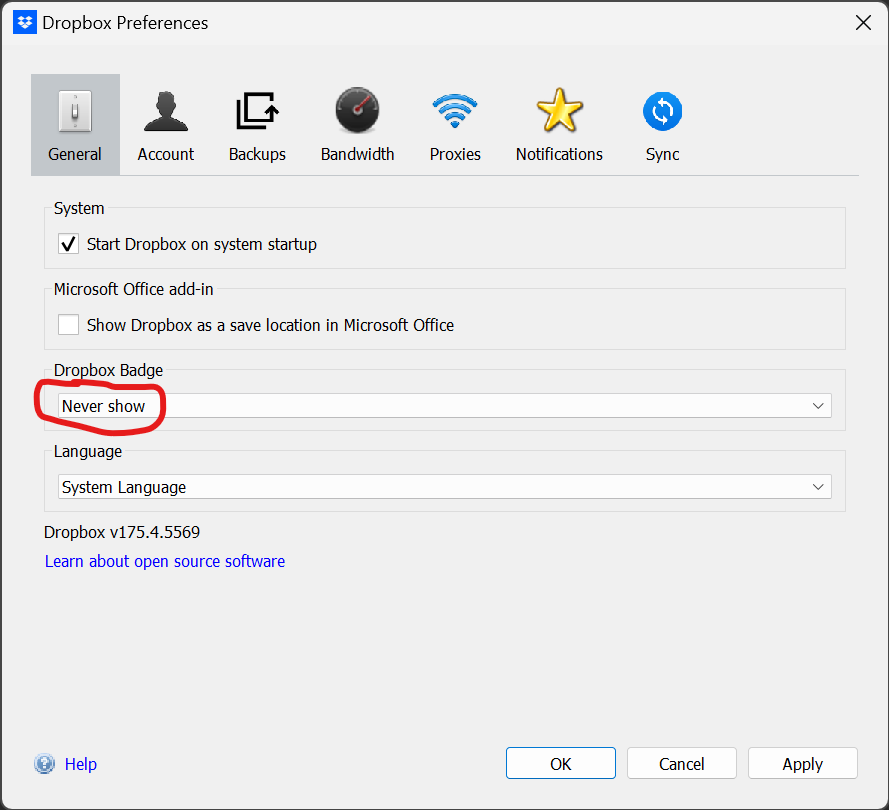Open the Proxies tab wifi icon

point(455,111)
